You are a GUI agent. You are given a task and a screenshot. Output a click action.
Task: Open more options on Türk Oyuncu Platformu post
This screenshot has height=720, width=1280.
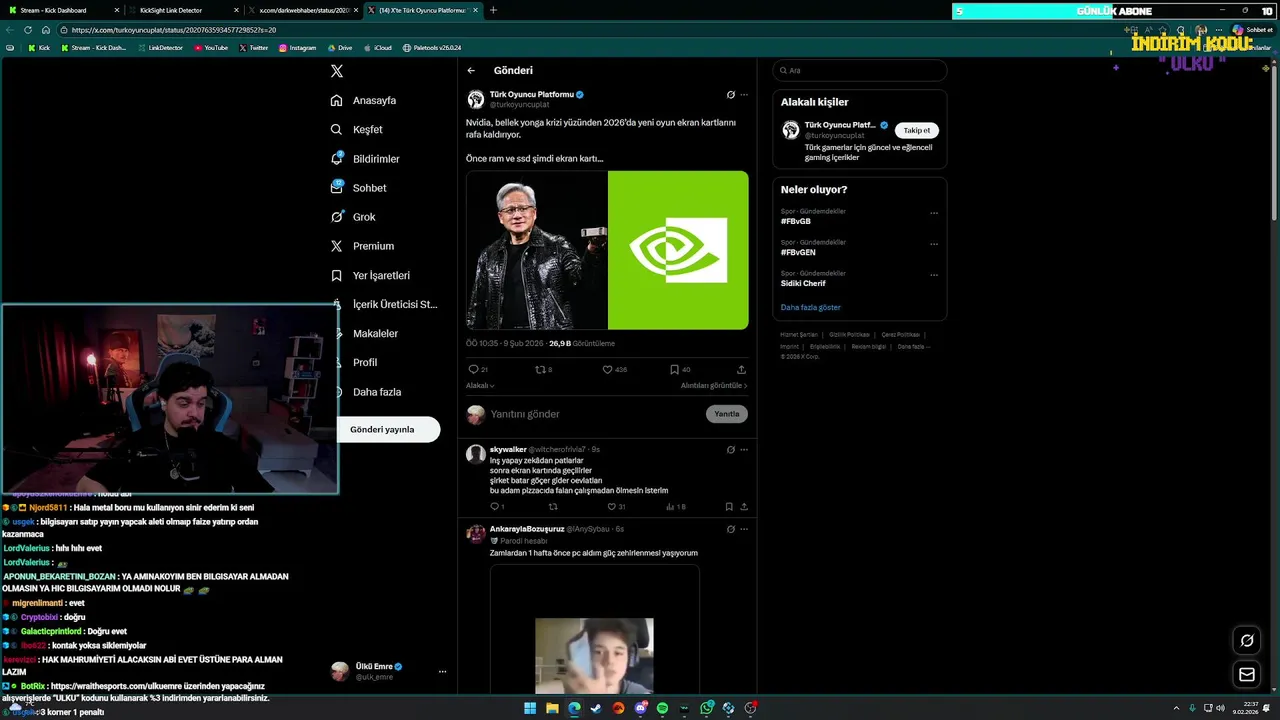(x=744, y=95)
